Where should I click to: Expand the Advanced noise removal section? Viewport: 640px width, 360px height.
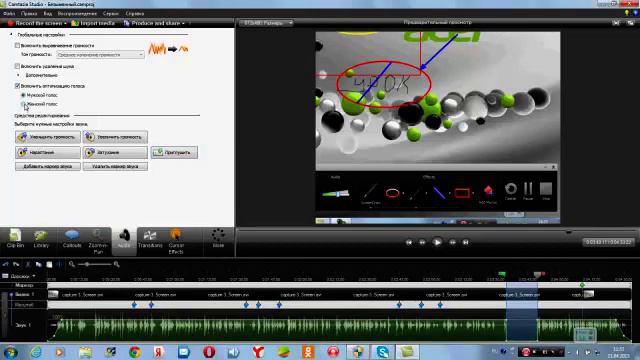coord(18,75)
